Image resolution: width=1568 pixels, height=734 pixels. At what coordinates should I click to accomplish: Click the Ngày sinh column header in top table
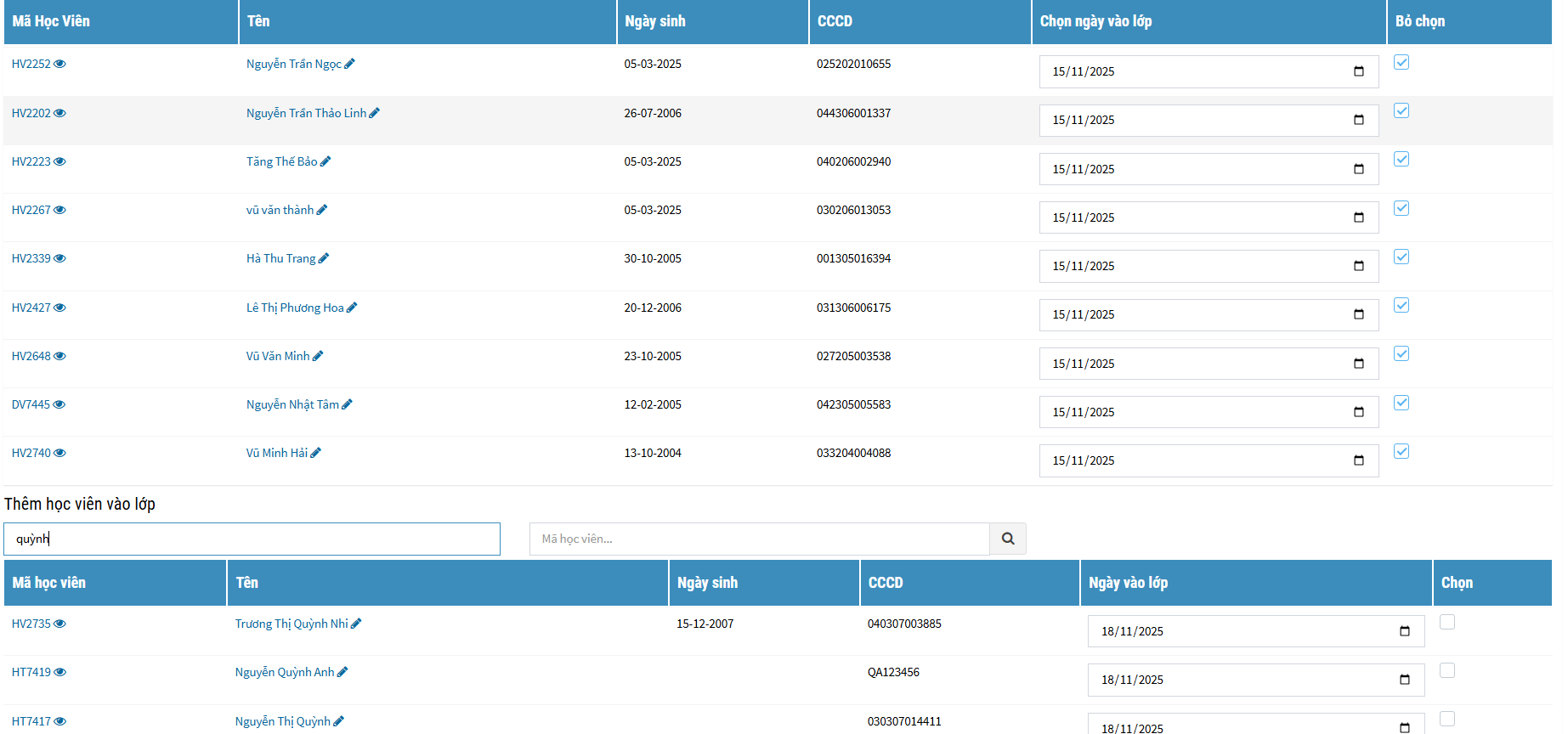655,21
